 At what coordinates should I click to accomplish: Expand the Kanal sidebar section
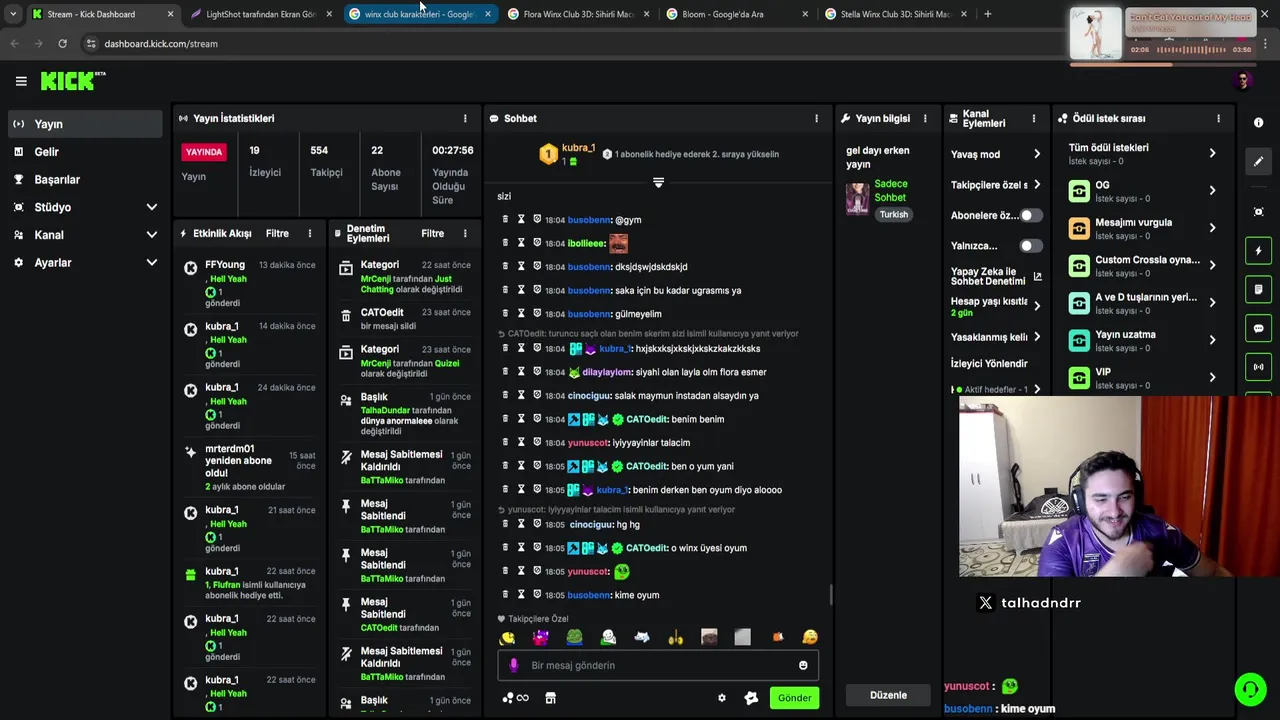point(152,235)
